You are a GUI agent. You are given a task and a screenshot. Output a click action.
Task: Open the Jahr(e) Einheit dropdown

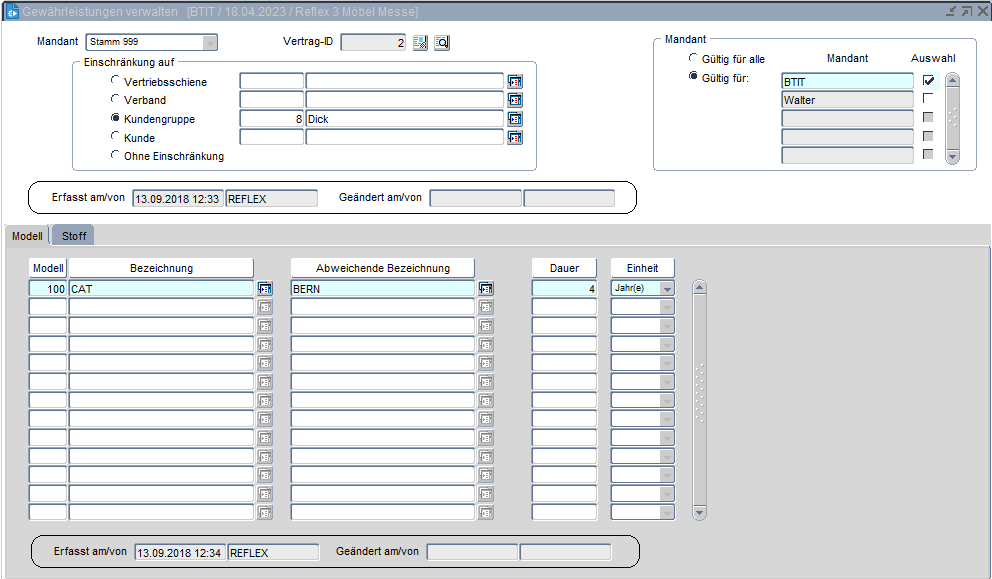(x=667, y=288)
